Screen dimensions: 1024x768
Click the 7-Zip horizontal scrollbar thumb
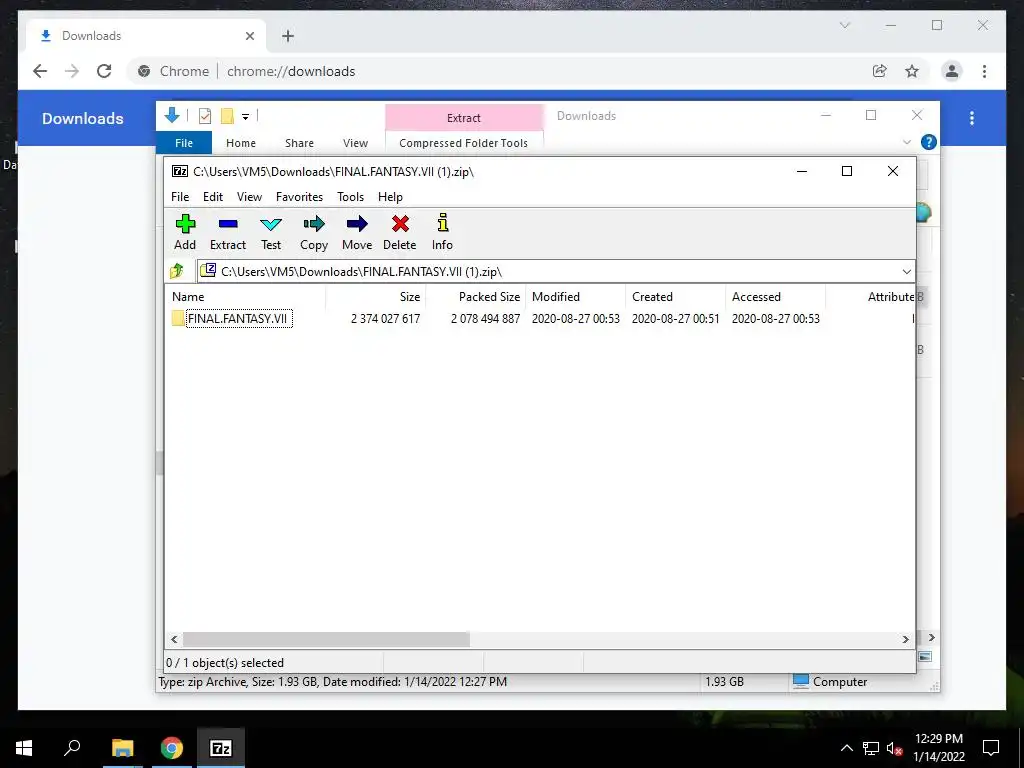326,639
